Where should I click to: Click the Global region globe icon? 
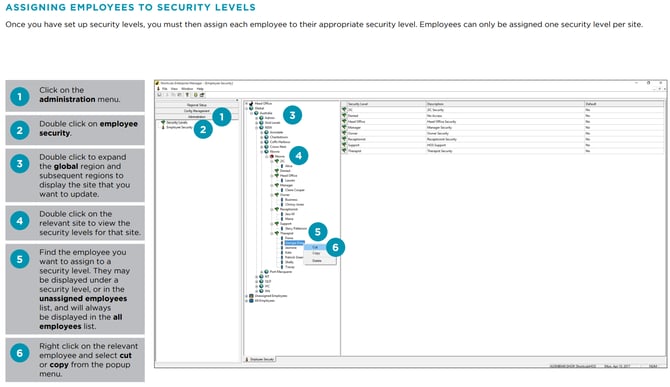251,108
